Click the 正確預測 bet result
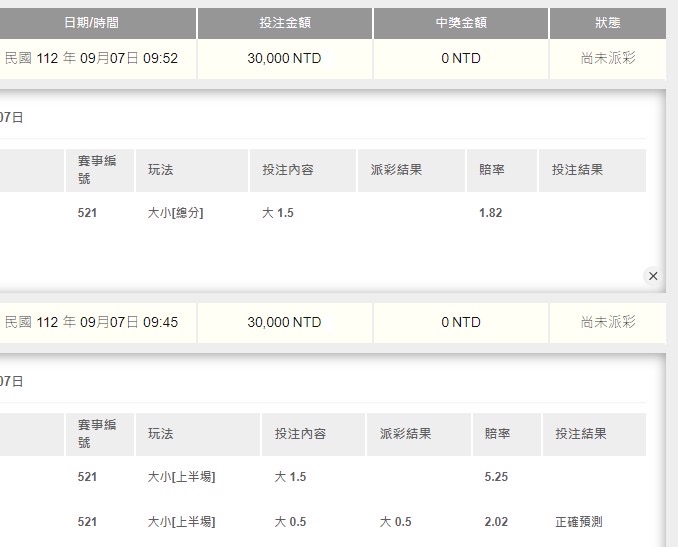 pyautogui.click(x=579, y=521)
